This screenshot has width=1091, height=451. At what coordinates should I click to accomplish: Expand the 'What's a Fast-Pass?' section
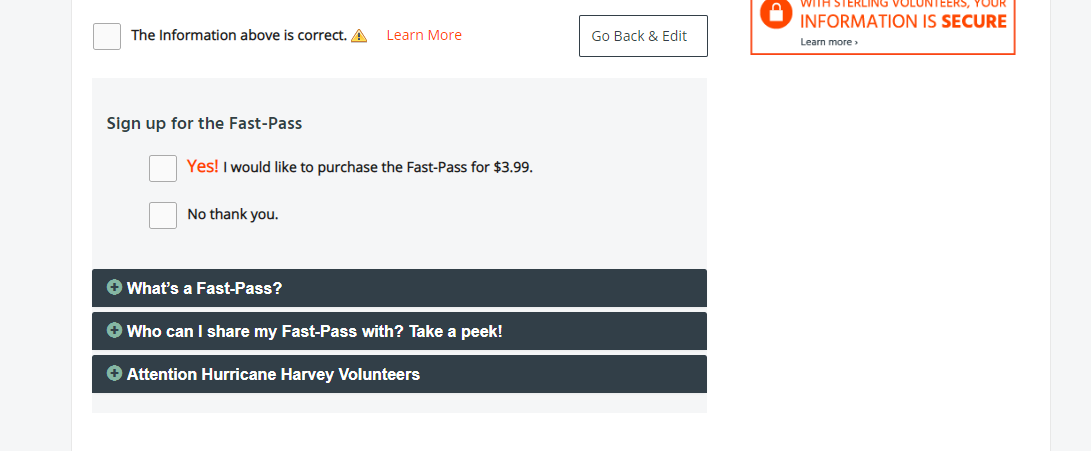pos(399,288)
